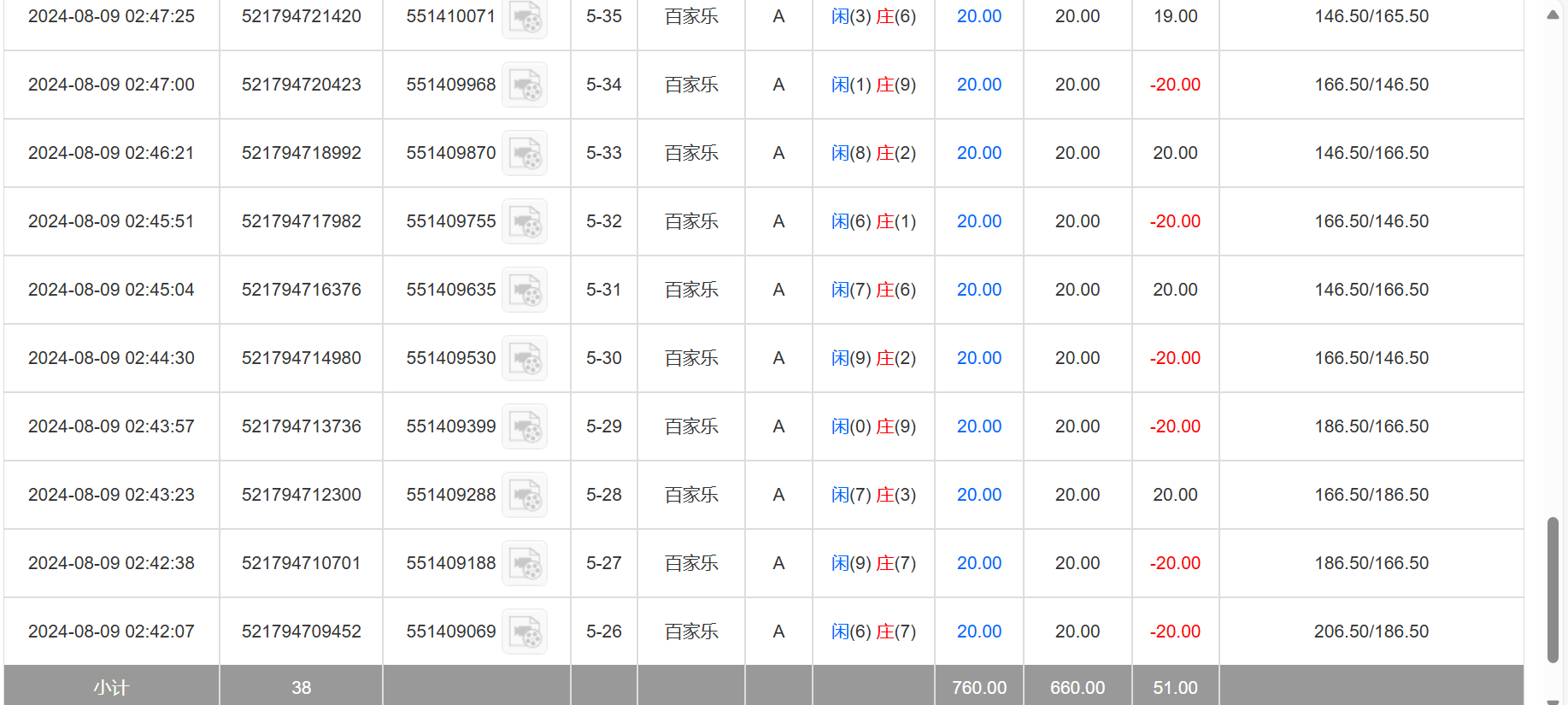Click result 闲(0) 庄(9) in row 5-29

coord(873,426)
